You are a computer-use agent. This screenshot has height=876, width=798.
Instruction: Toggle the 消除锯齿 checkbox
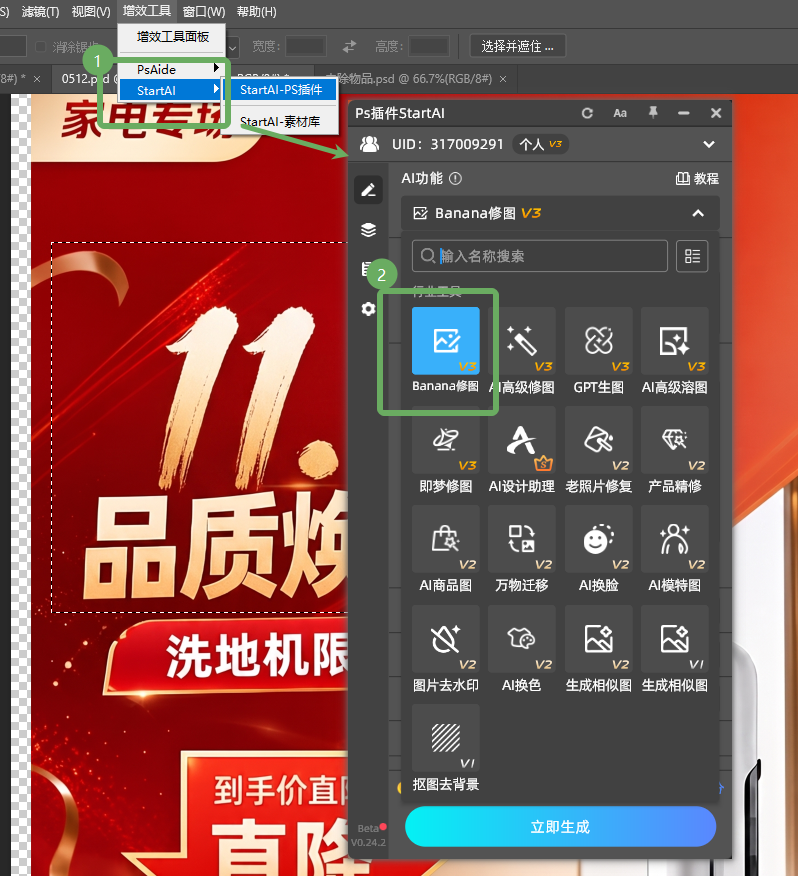41,46
